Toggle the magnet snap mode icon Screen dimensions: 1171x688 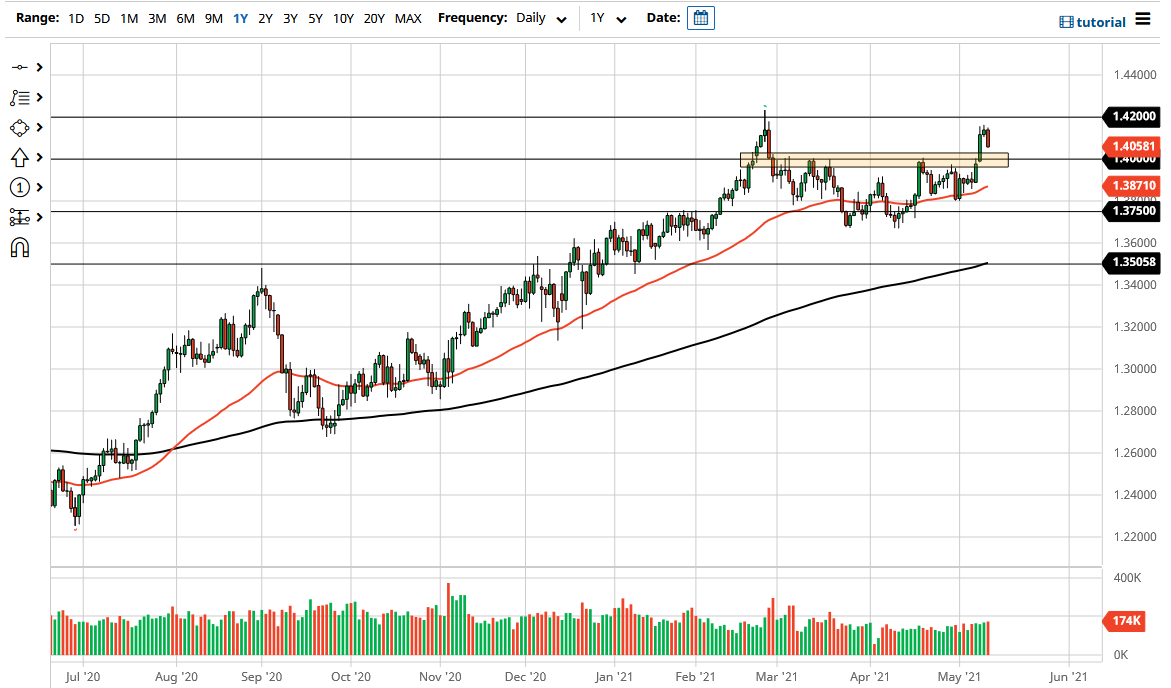tap(19, 247)
